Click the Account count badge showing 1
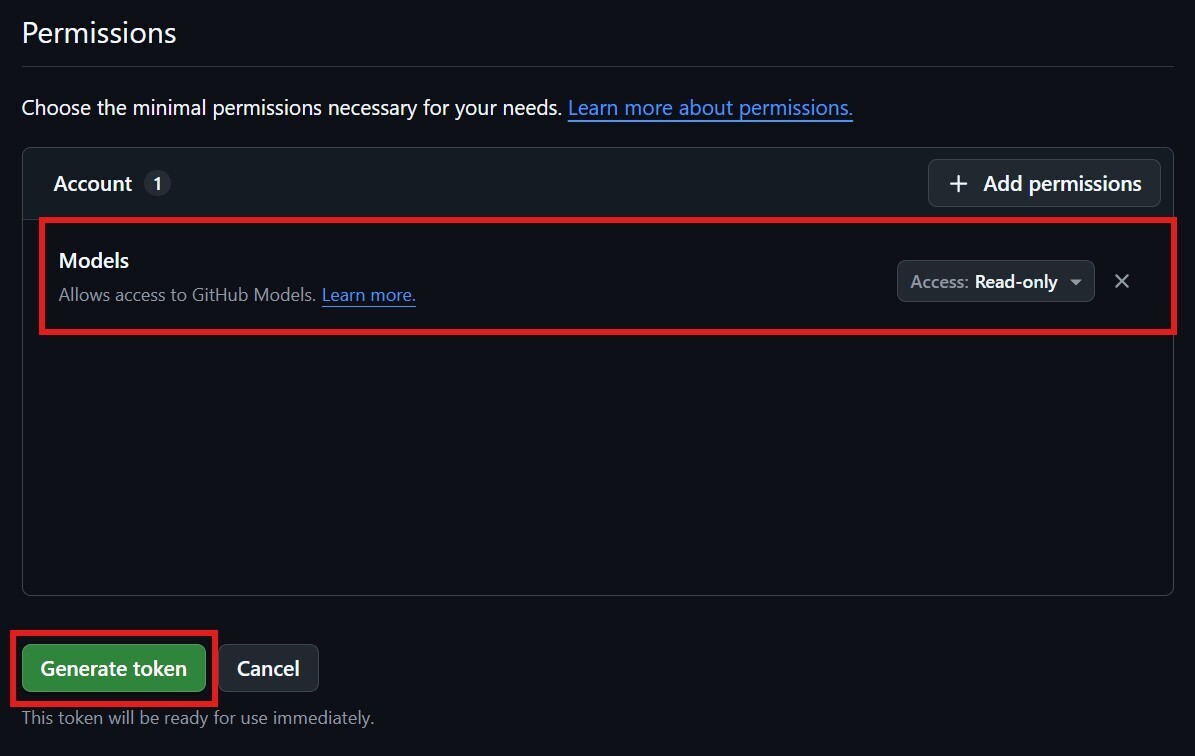The height and width of the screenshot is (756, 1195). (157, 184)
